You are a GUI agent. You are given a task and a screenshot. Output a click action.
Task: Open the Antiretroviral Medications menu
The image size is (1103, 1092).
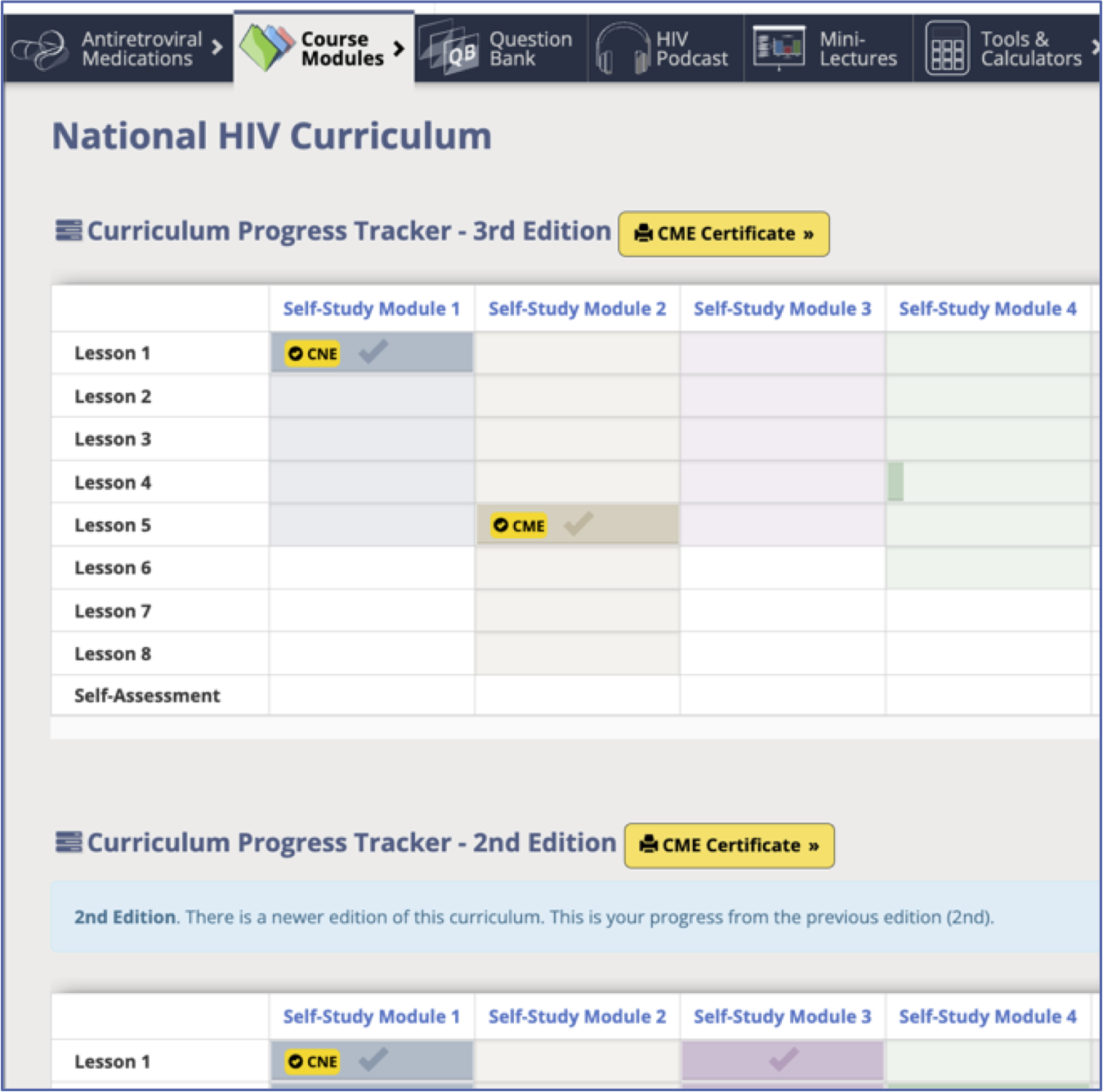(118, 48)
